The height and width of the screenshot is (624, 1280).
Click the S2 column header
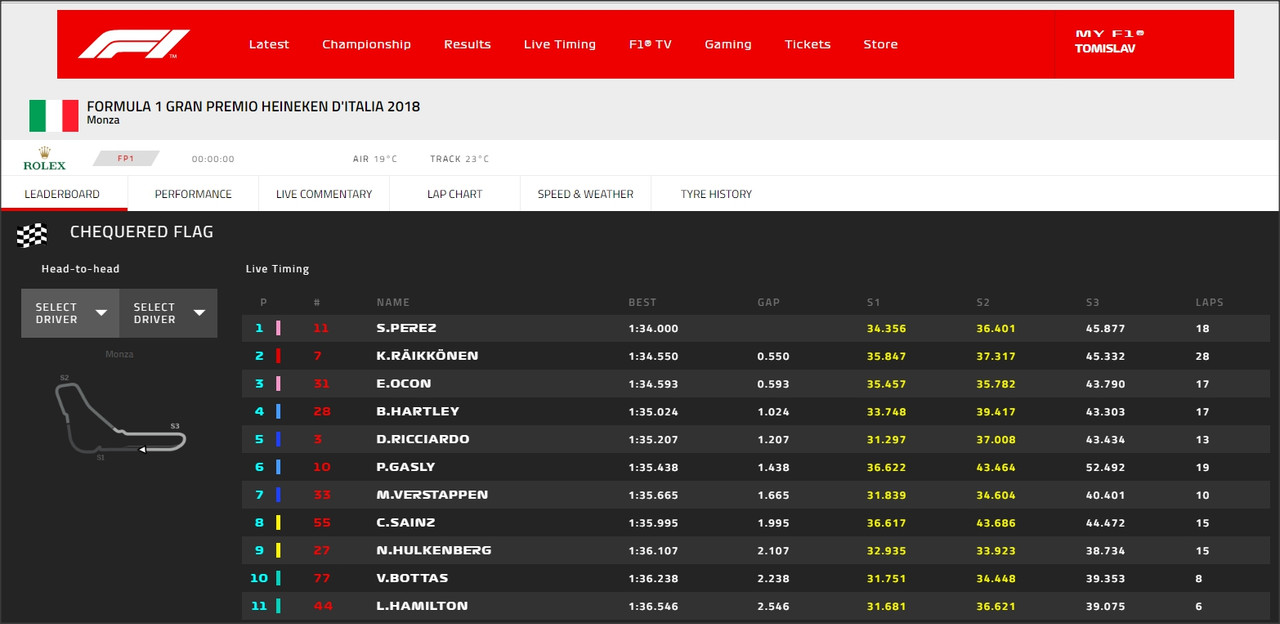[985, 302]
